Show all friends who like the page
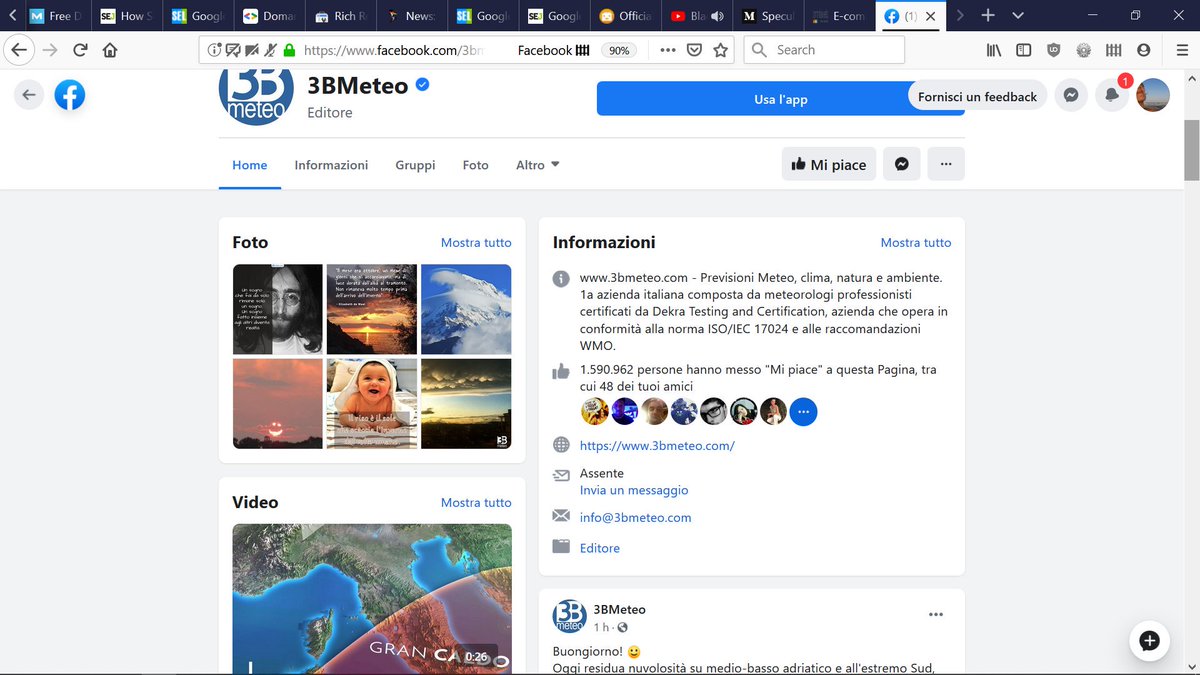The image size is (1200, 675). [x=803, y=411]
